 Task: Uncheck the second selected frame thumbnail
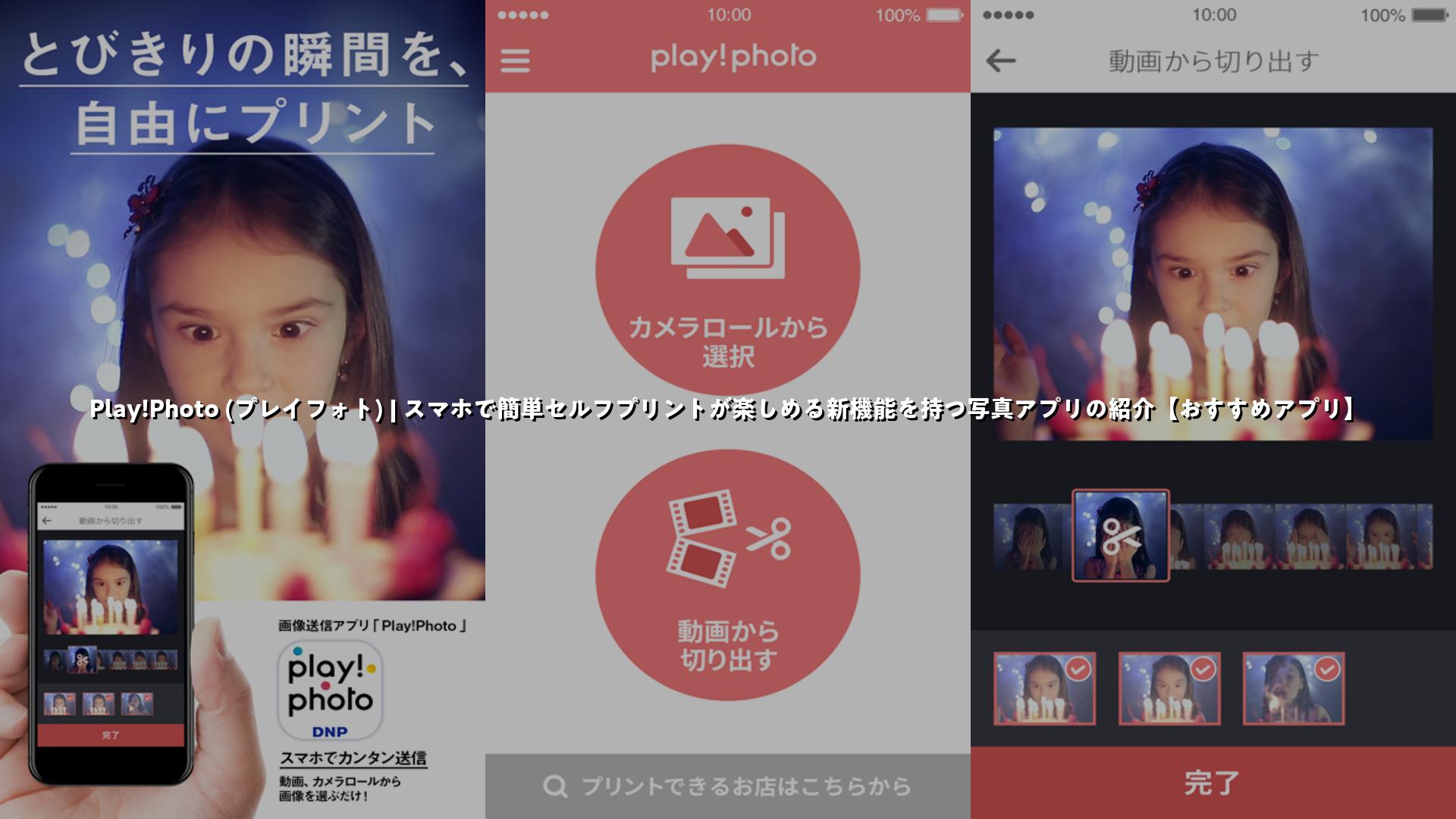[1169, 689]
